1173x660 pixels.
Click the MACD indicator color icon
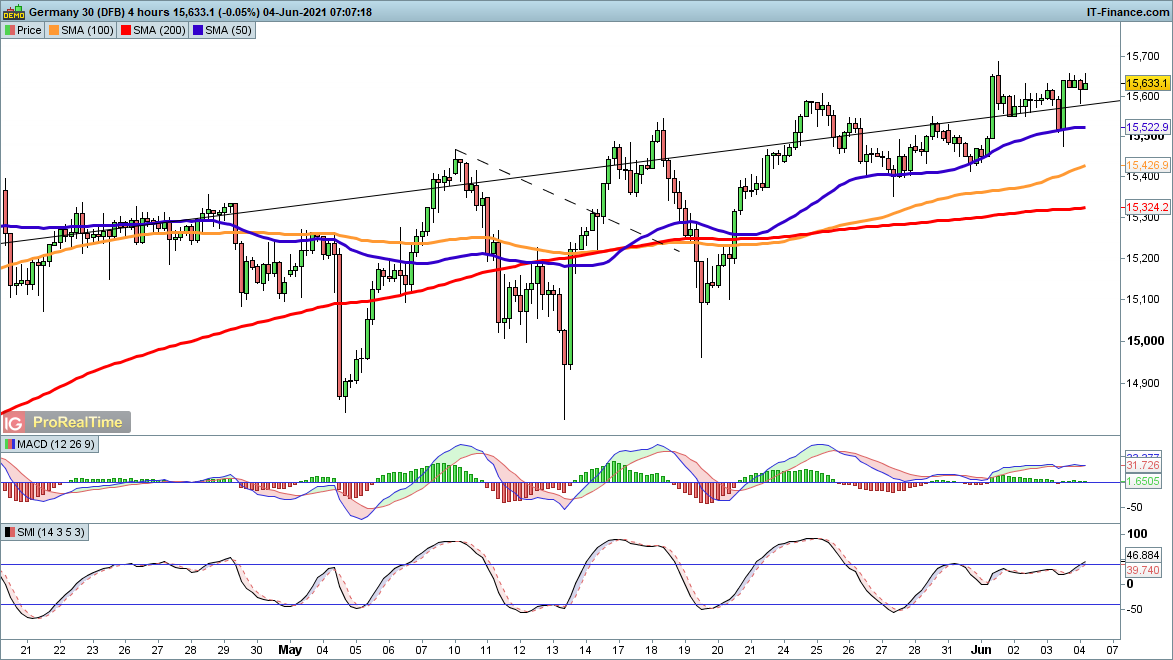(x=10, y=444)
